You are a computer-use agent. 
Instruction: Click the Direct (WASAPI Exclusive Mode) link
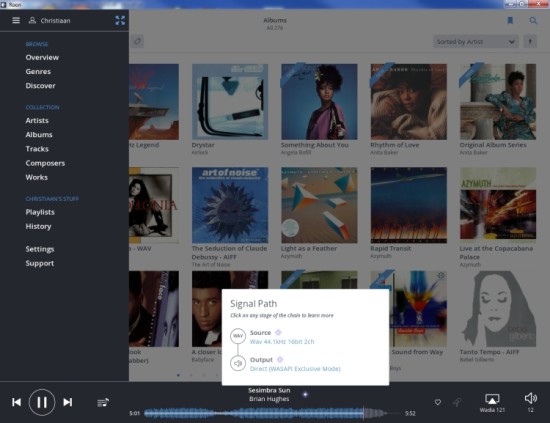pos(295,369)
